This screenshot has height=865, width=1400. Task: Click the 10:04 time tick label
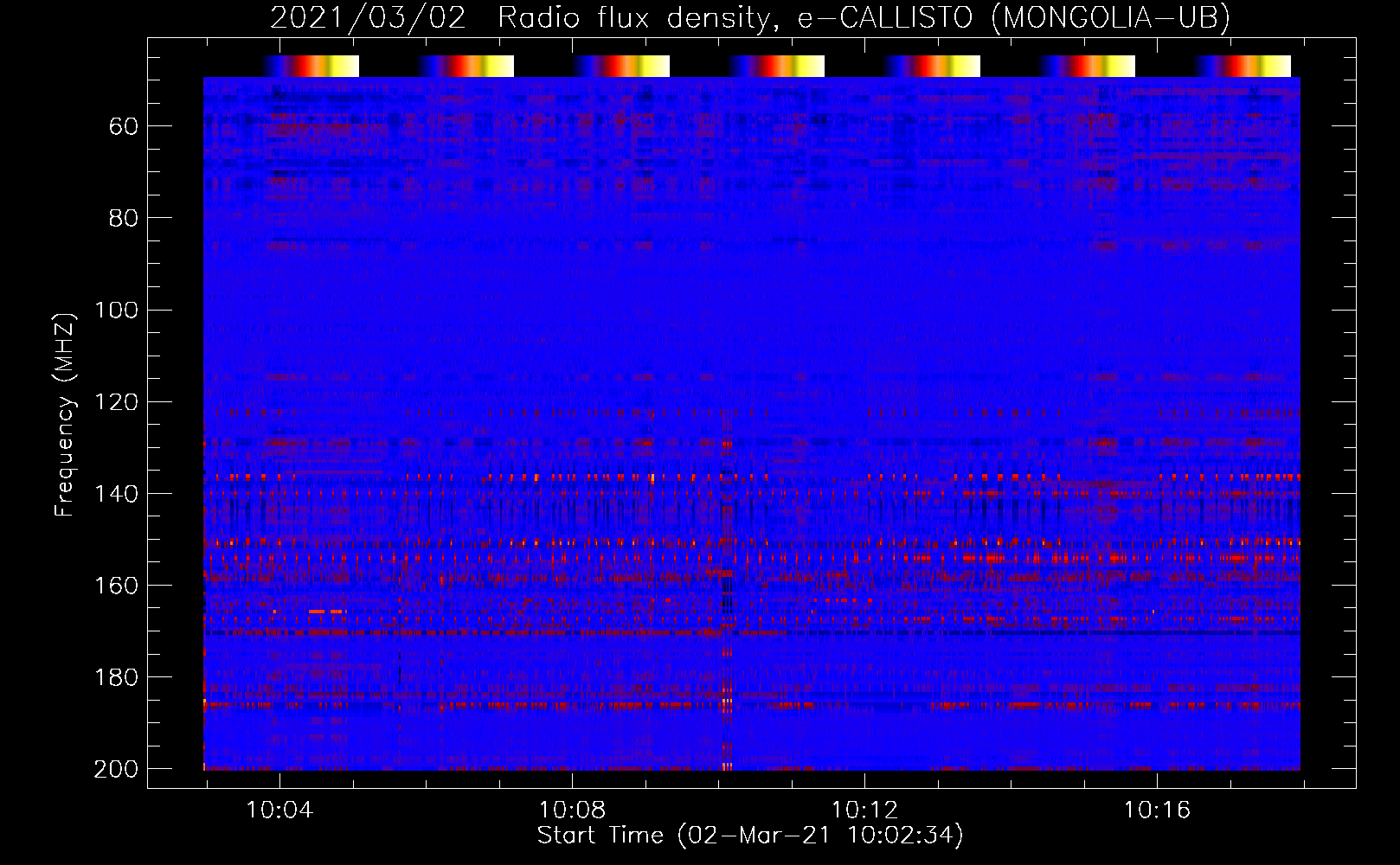click(x=279, y=811)
